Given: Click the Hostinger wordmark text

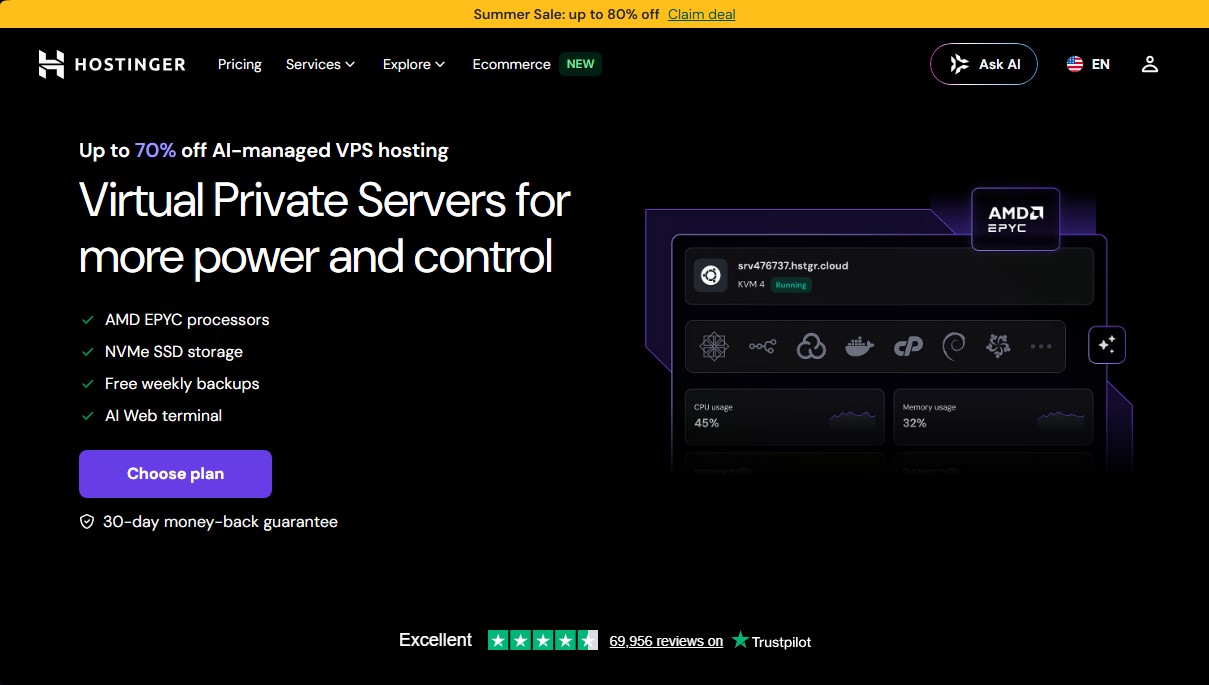Looking at the screenshot, I should click(130, 64).
